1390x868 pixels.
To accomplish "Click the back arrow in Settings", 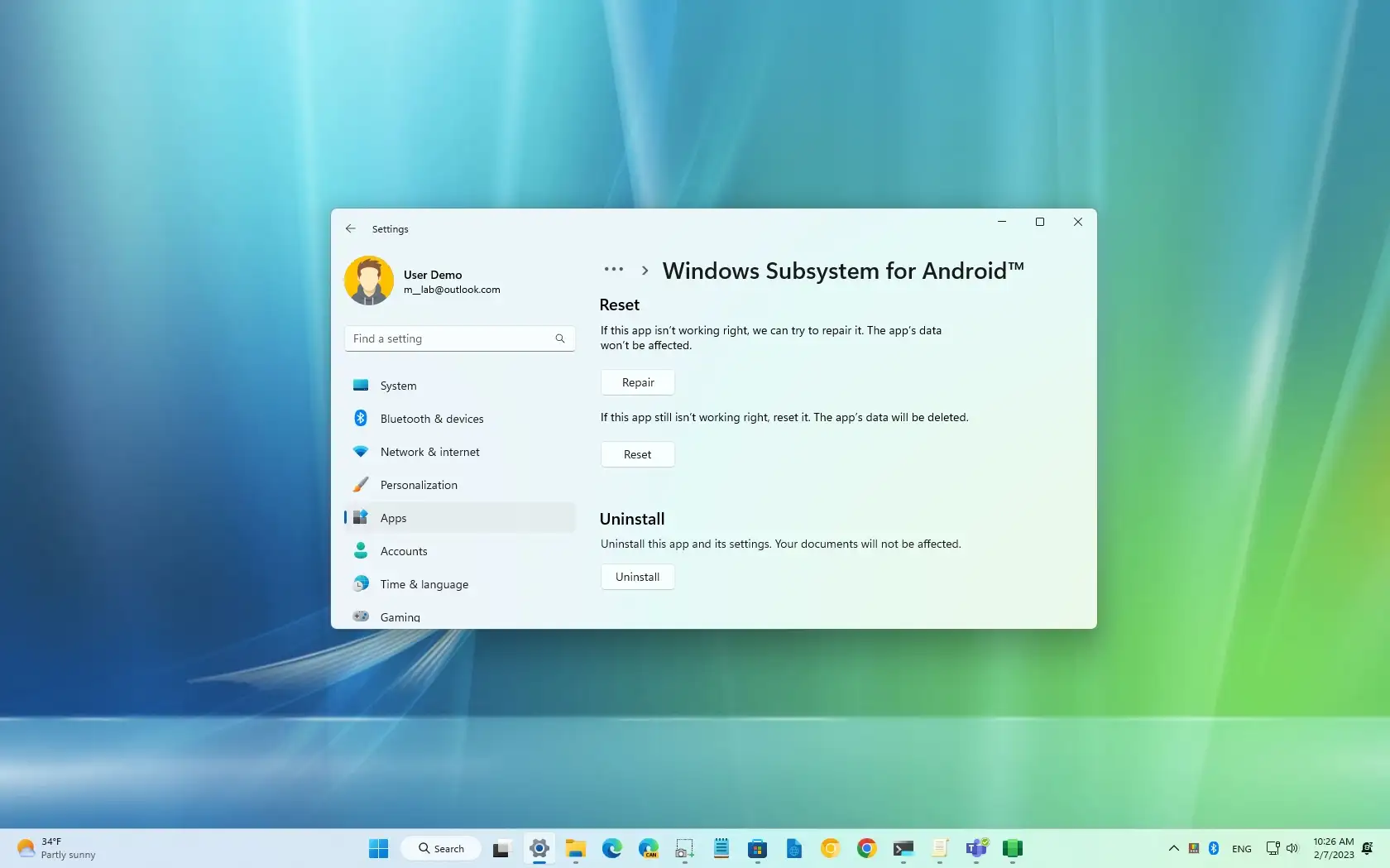I will click(x=350, y=228).
